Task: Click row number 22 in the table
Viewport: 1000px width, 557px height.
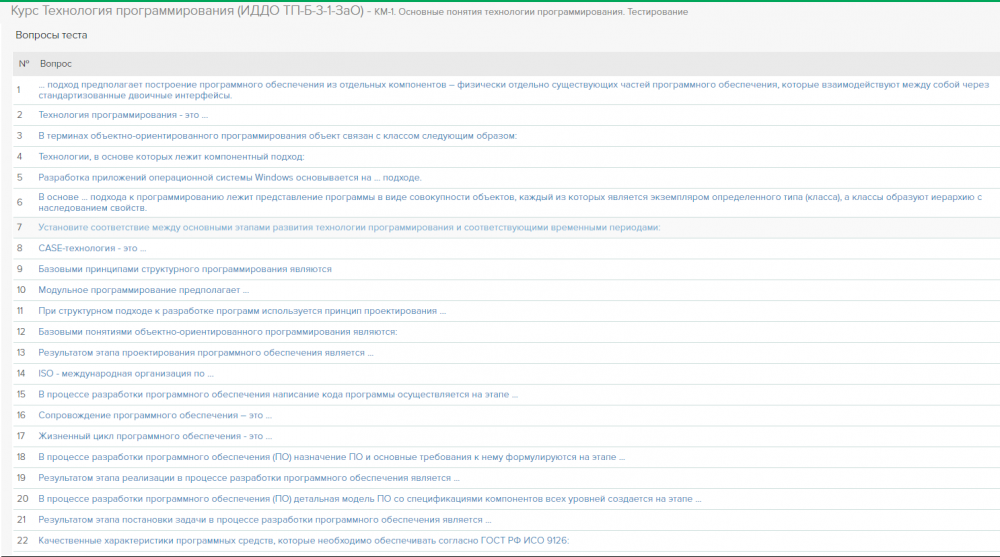Action: point(22,540)
